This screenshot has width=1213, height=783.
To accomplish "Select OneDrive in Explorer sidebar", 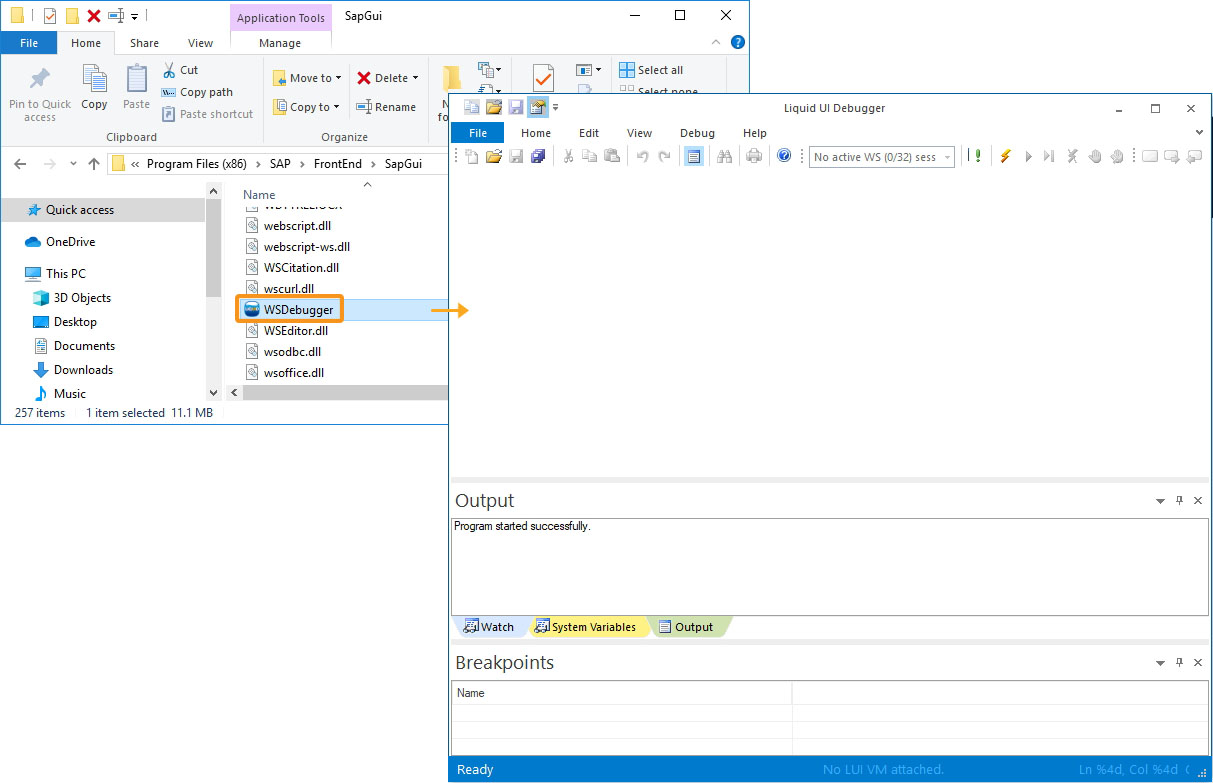I will click(x=59, y=242).
